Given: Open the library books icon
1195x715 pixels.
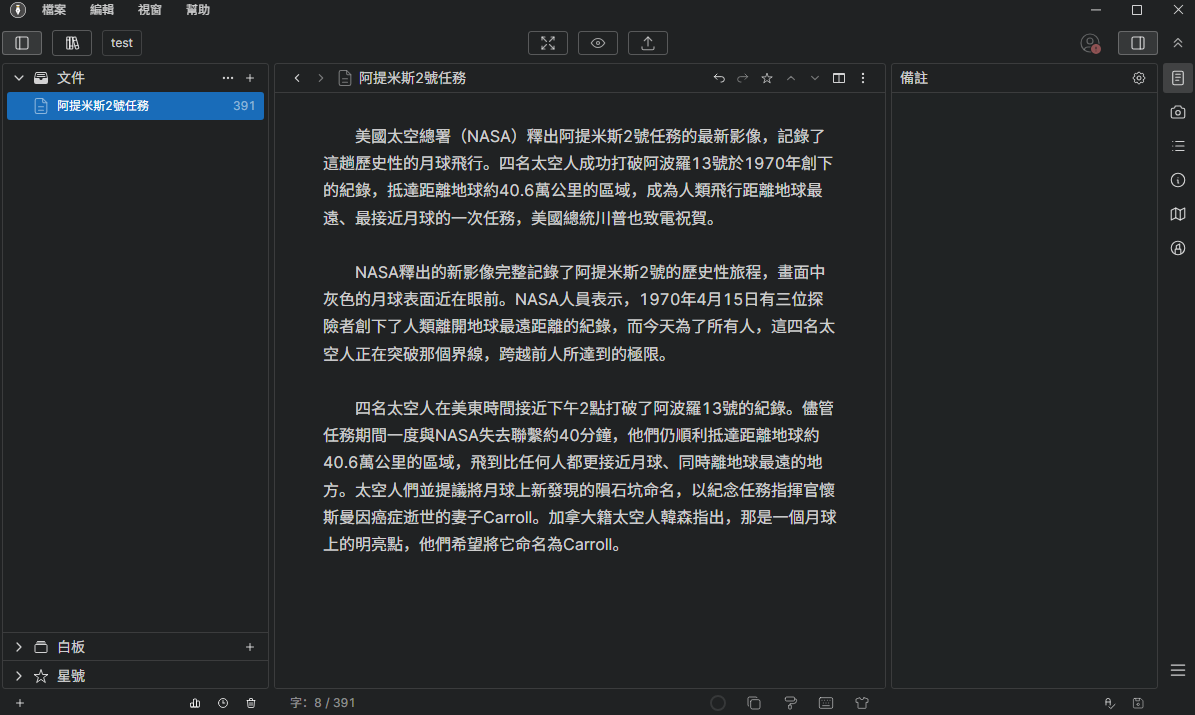Looking at the screenshot, I should (72, 43).
